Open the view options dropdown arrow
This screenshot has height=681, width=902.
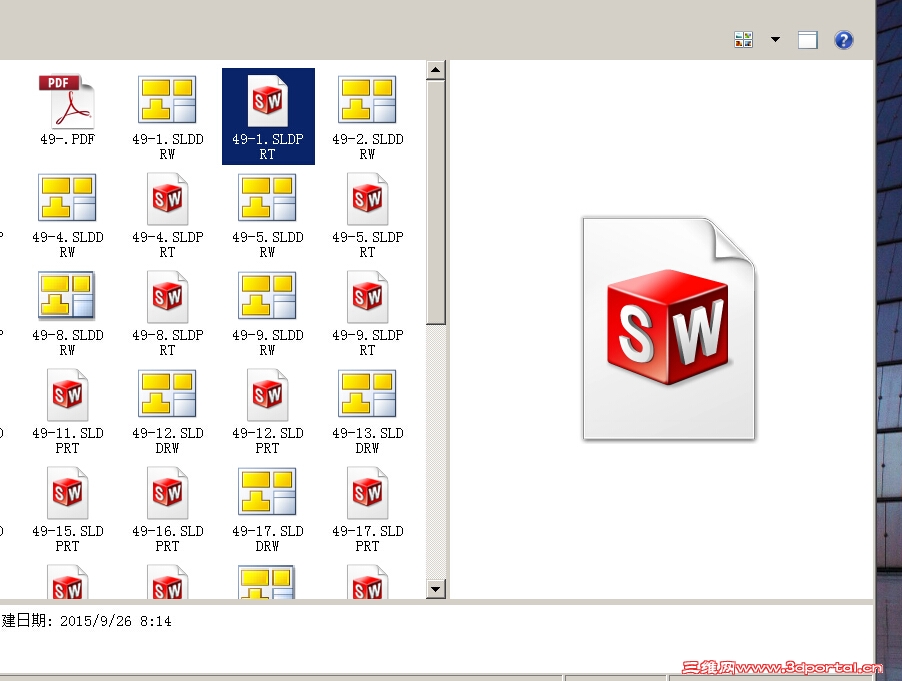click(775, 40)
